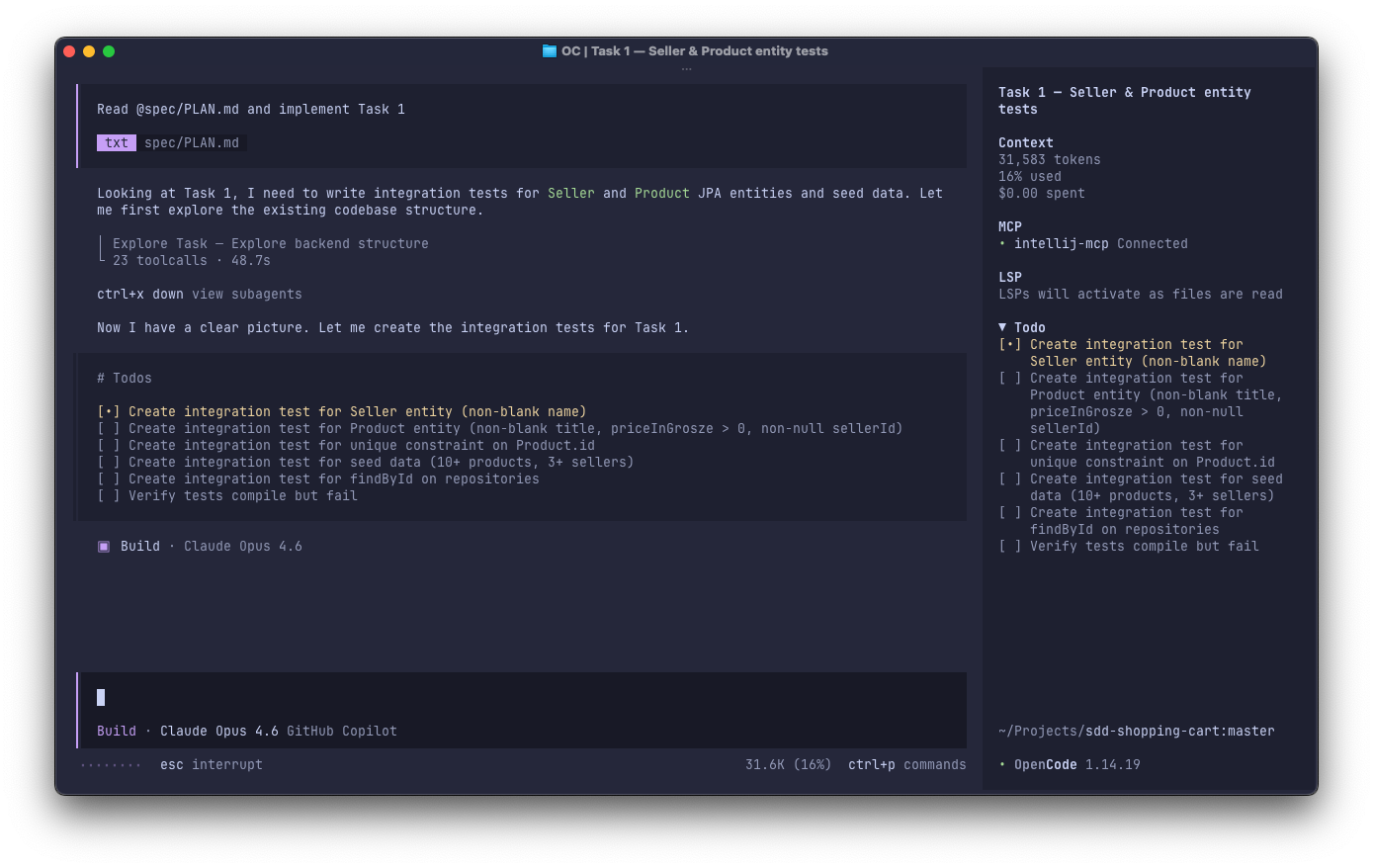
Task: Click the green Seller entity name in message
Action: [x=571, y=193]
